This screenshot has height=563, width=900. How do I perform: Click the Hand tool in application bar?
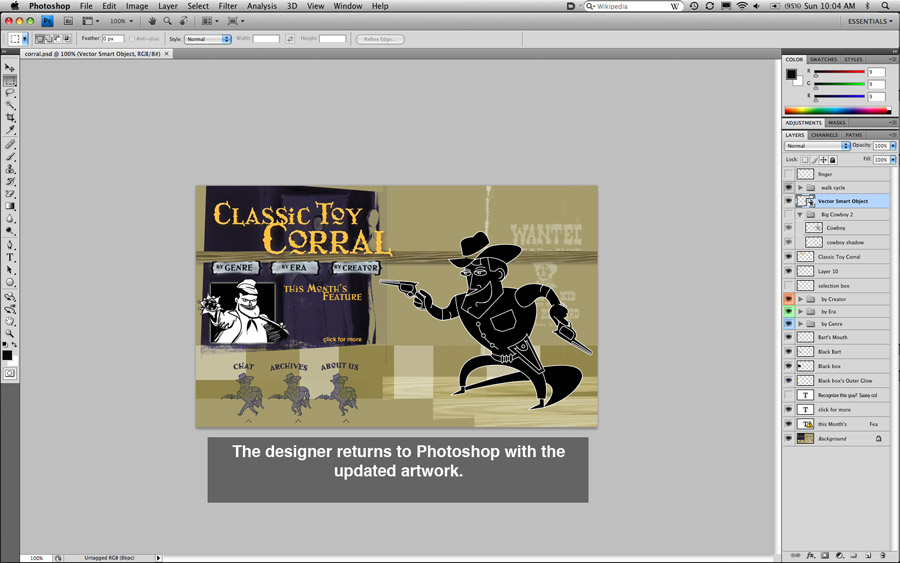[152, 21]
